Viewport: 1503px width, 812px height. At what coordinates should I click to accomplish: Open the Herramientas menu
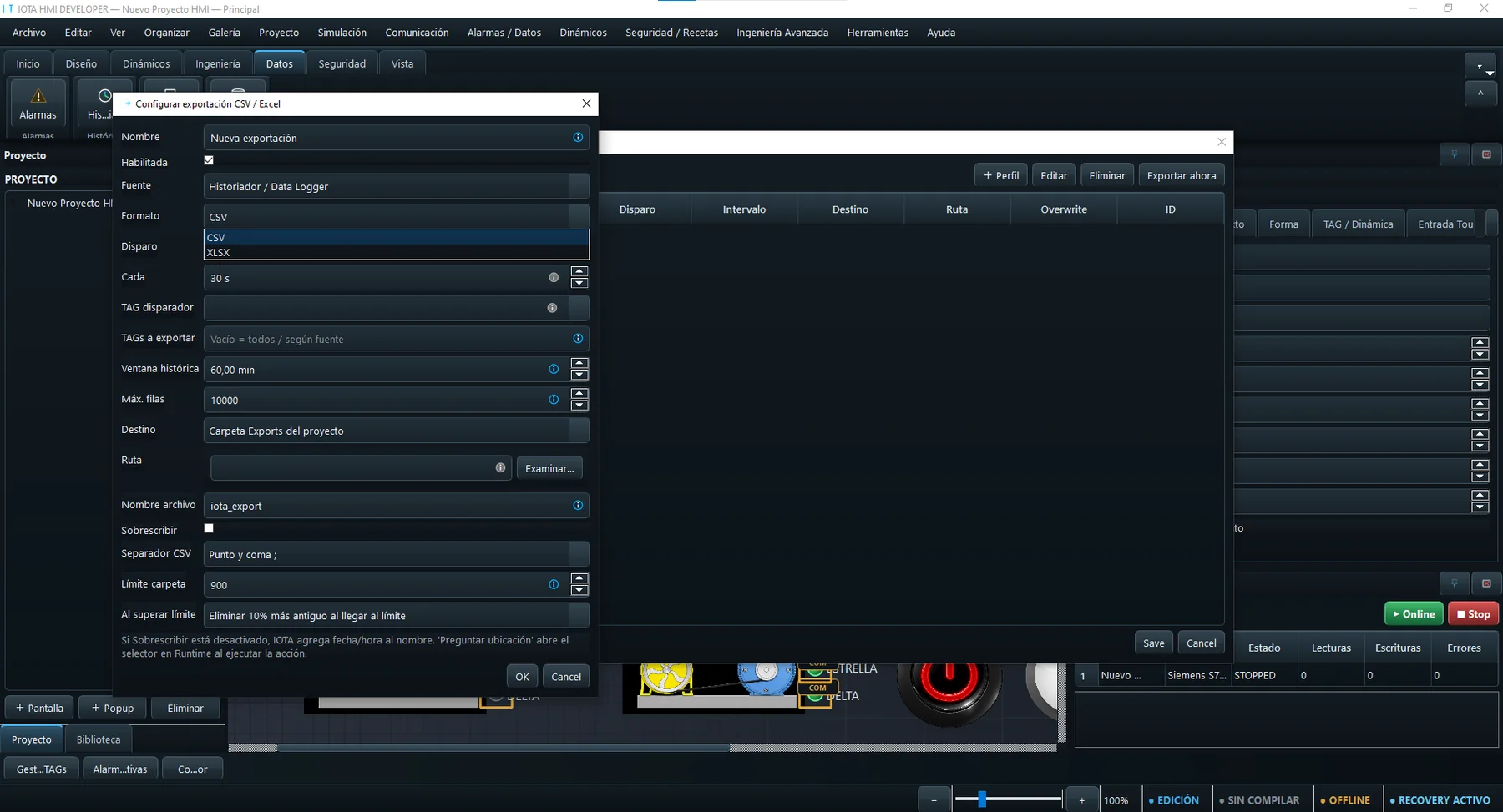pos(878,33)
